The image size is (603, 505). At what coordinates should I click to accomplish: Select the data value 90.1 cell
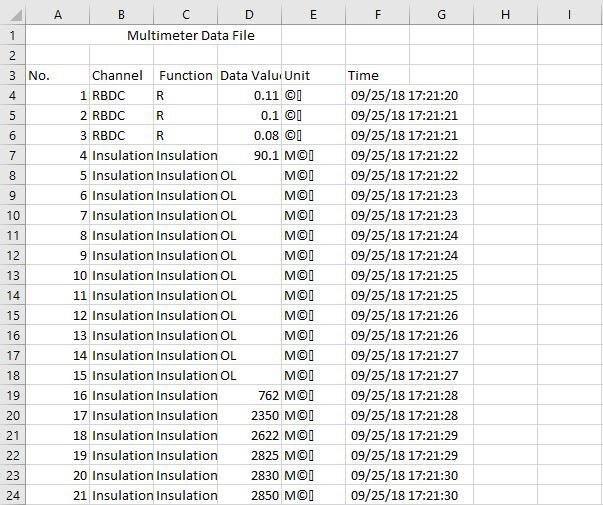tap(250, 155)
